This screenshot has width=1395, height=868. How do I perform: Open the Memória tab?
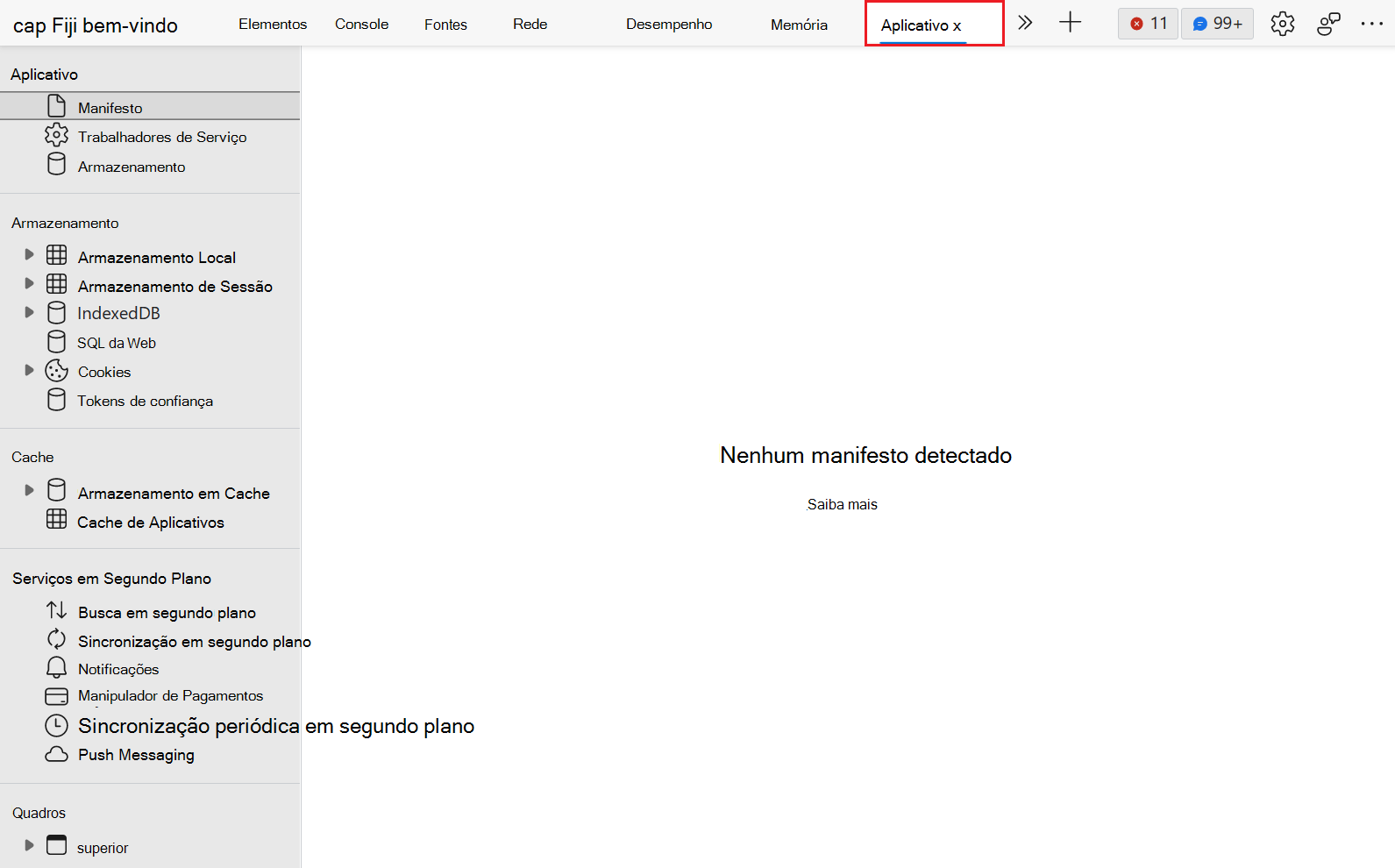click(799, 25)
